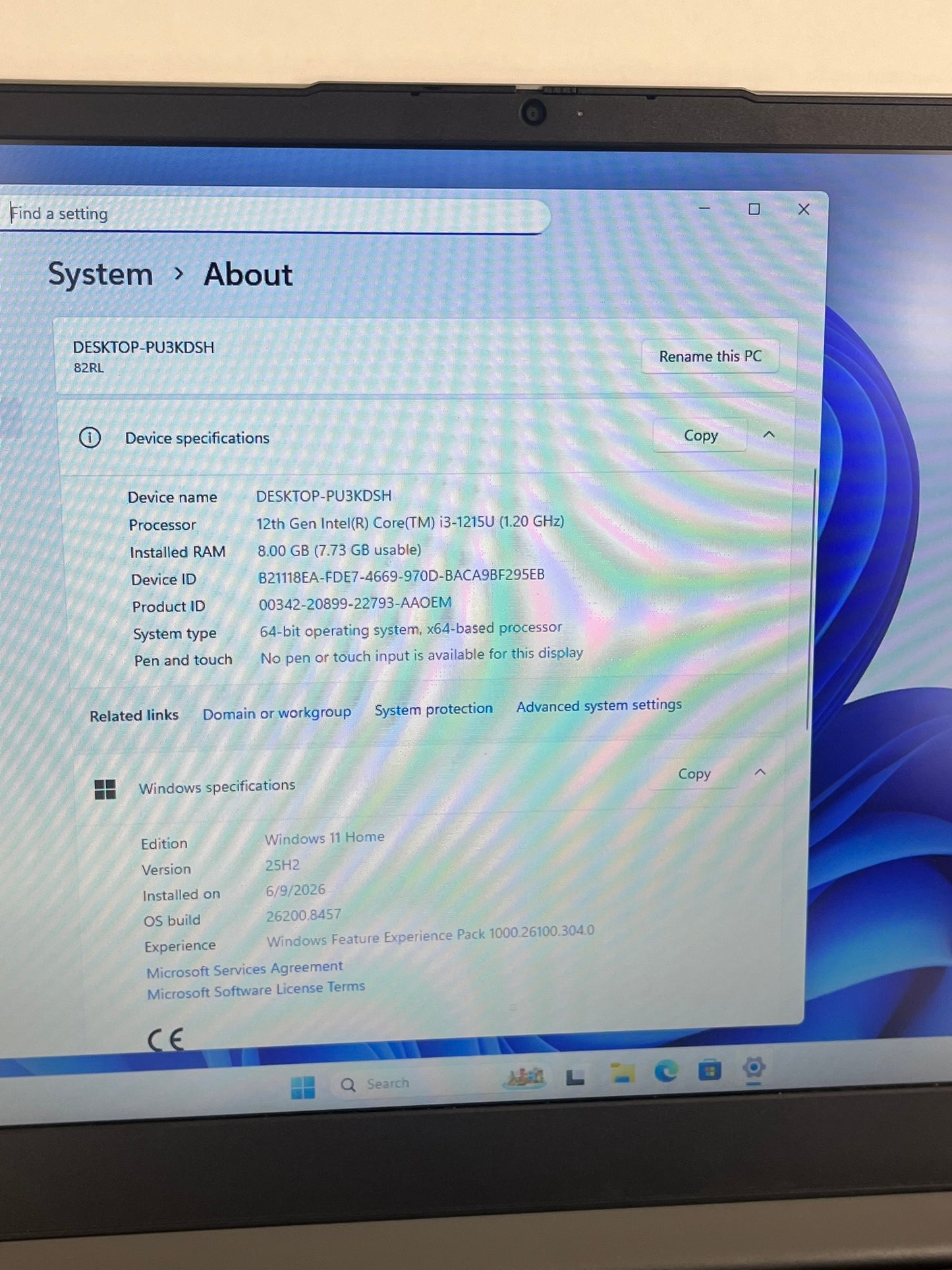This screenshot has height=1270, width=952.
Task: Select the No pen or touch text
Action: (422, 655)
